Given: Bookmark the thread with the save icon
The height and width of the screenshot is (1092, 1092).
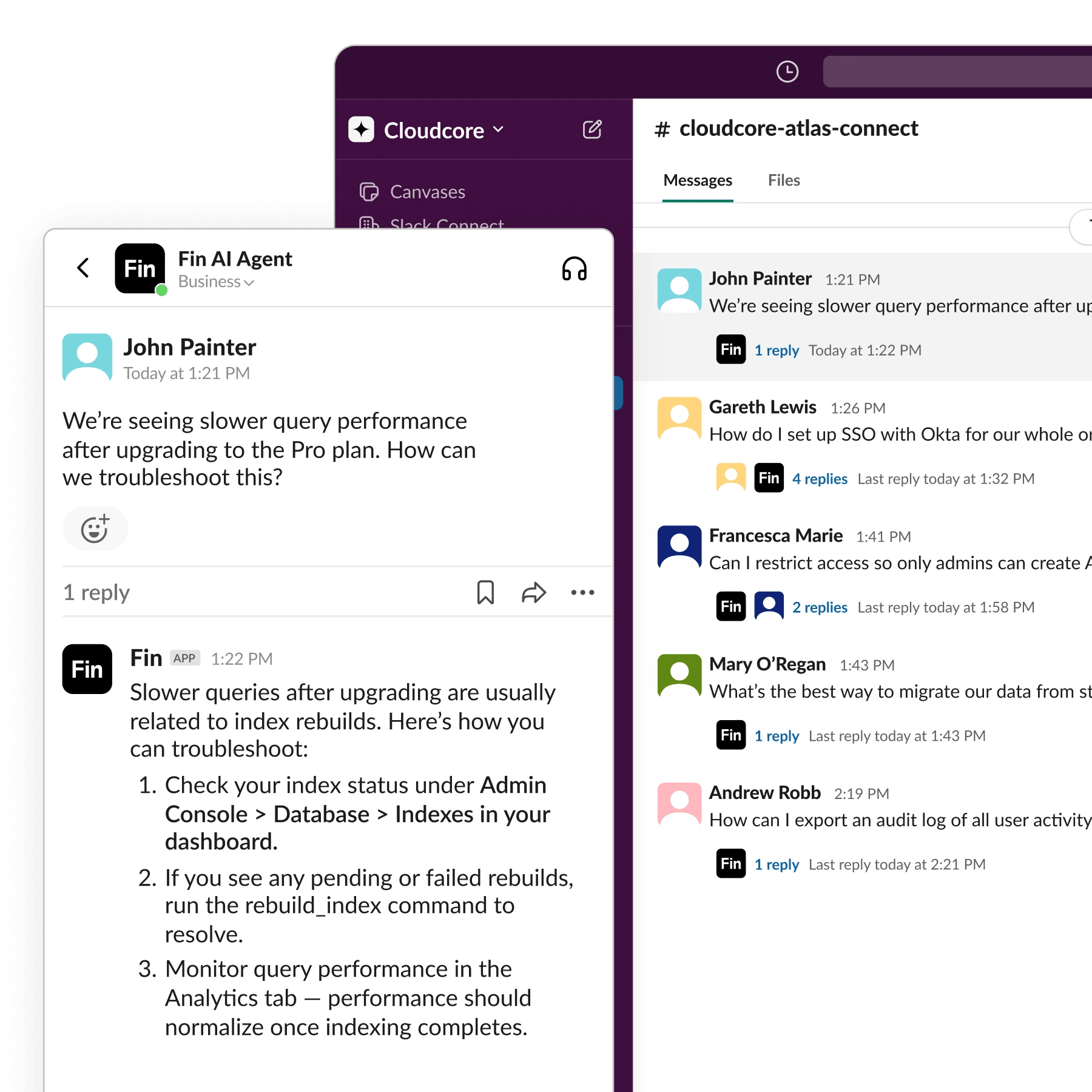Looking at the screenshot, I should (x=485, y=592).
